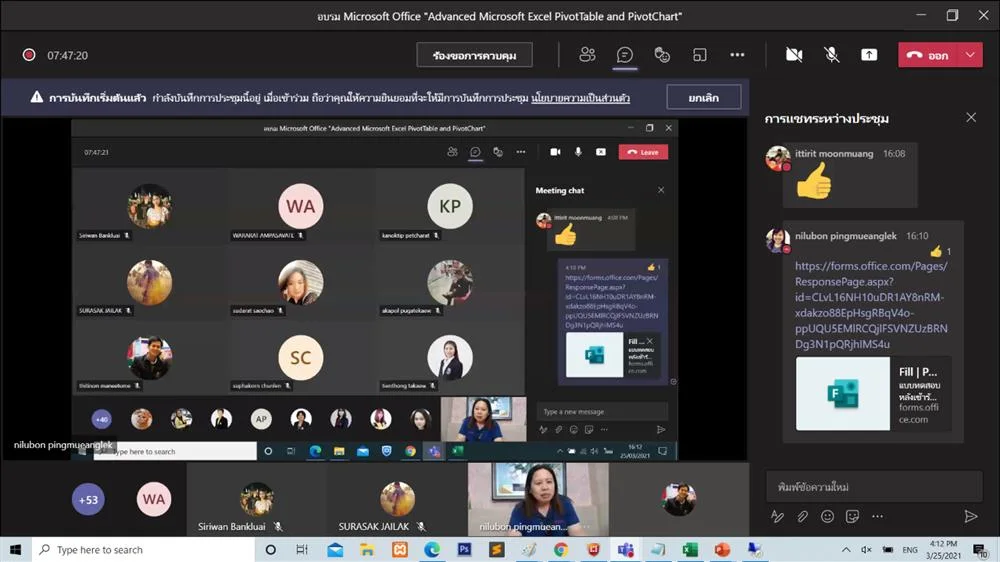Screen dimensions: 1000x562
Task: Click the recording indicator dot
Action: (29, 55)
